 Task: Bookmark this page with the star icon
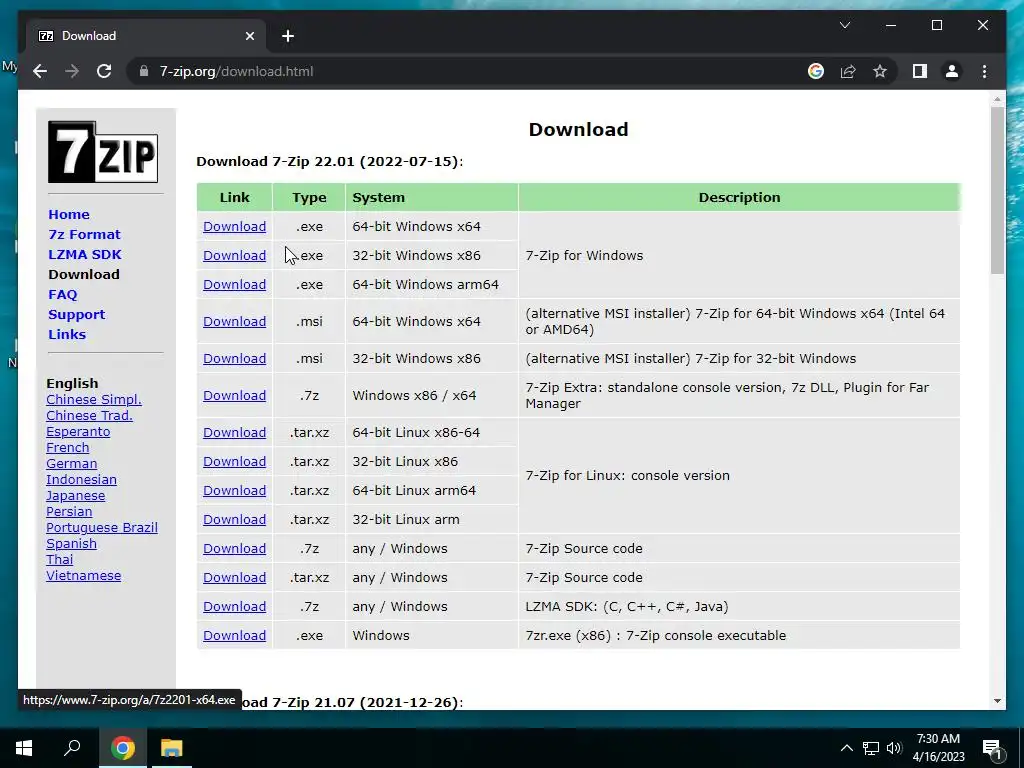pos(880,71)
